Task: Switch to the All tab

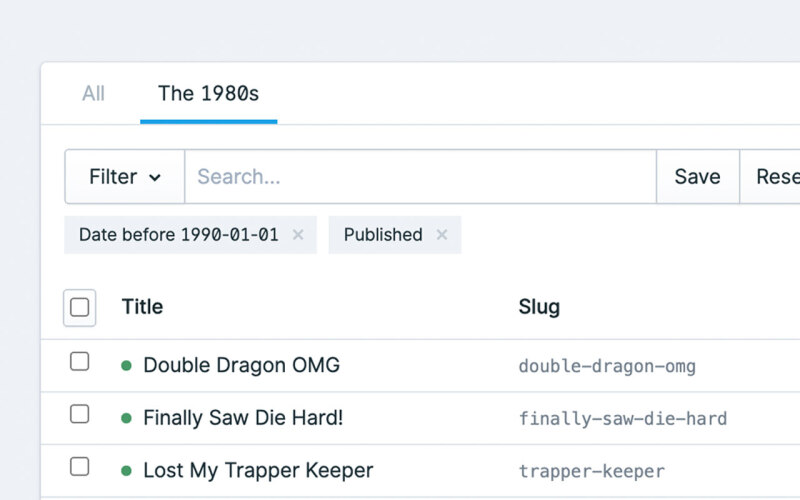Action: tap(93, 94)
